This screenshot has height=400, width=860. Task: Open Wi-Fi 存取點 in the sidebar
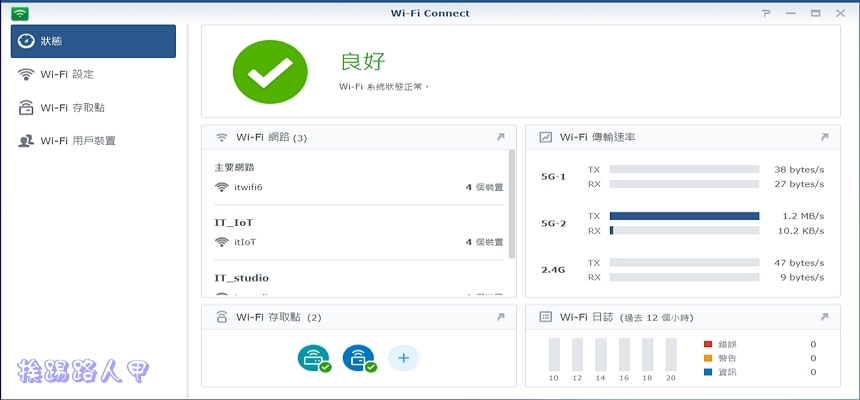[x=72, y=107]
